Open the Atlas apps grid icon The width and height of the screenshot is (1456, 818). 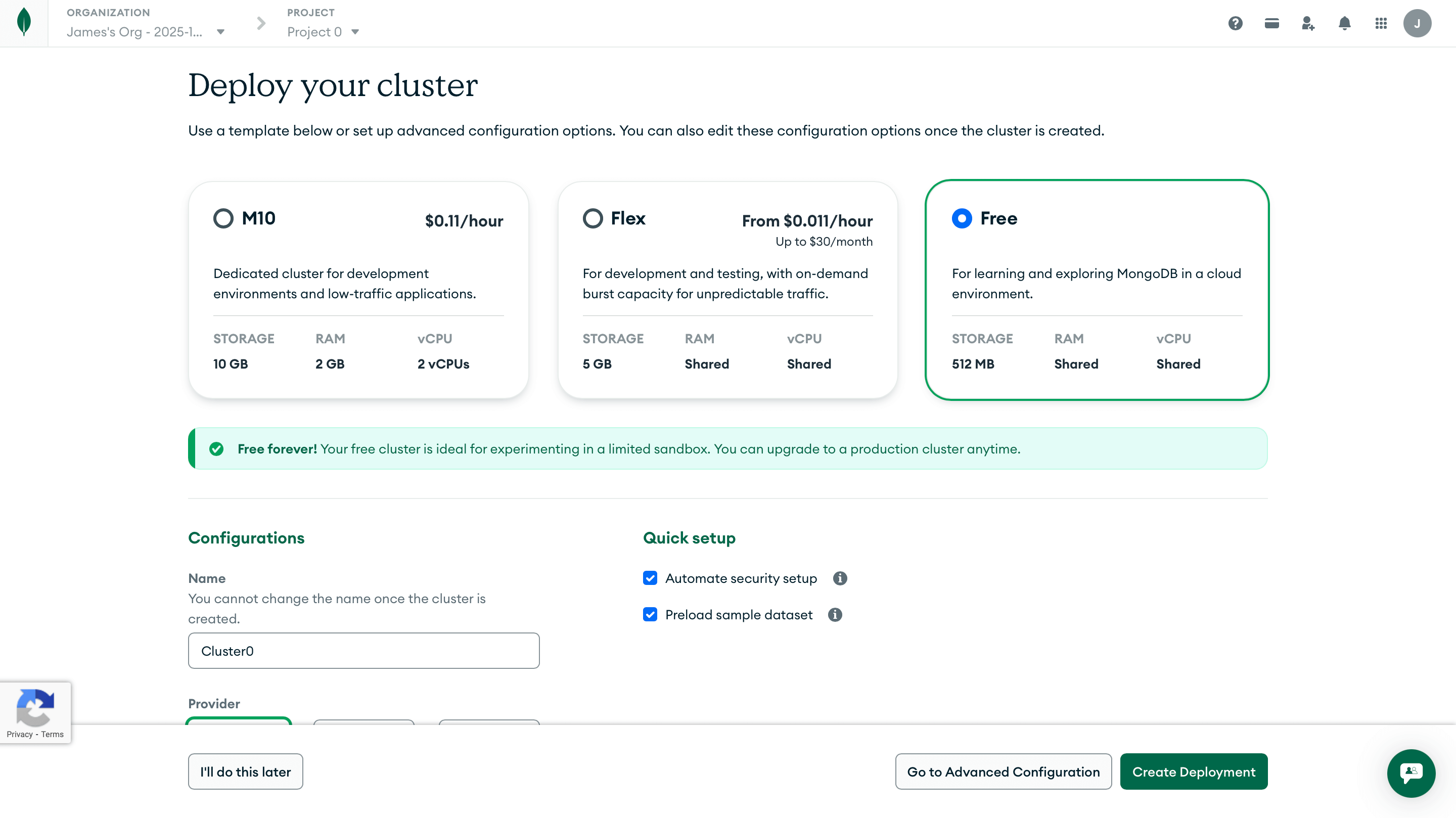click(1381, 23)
